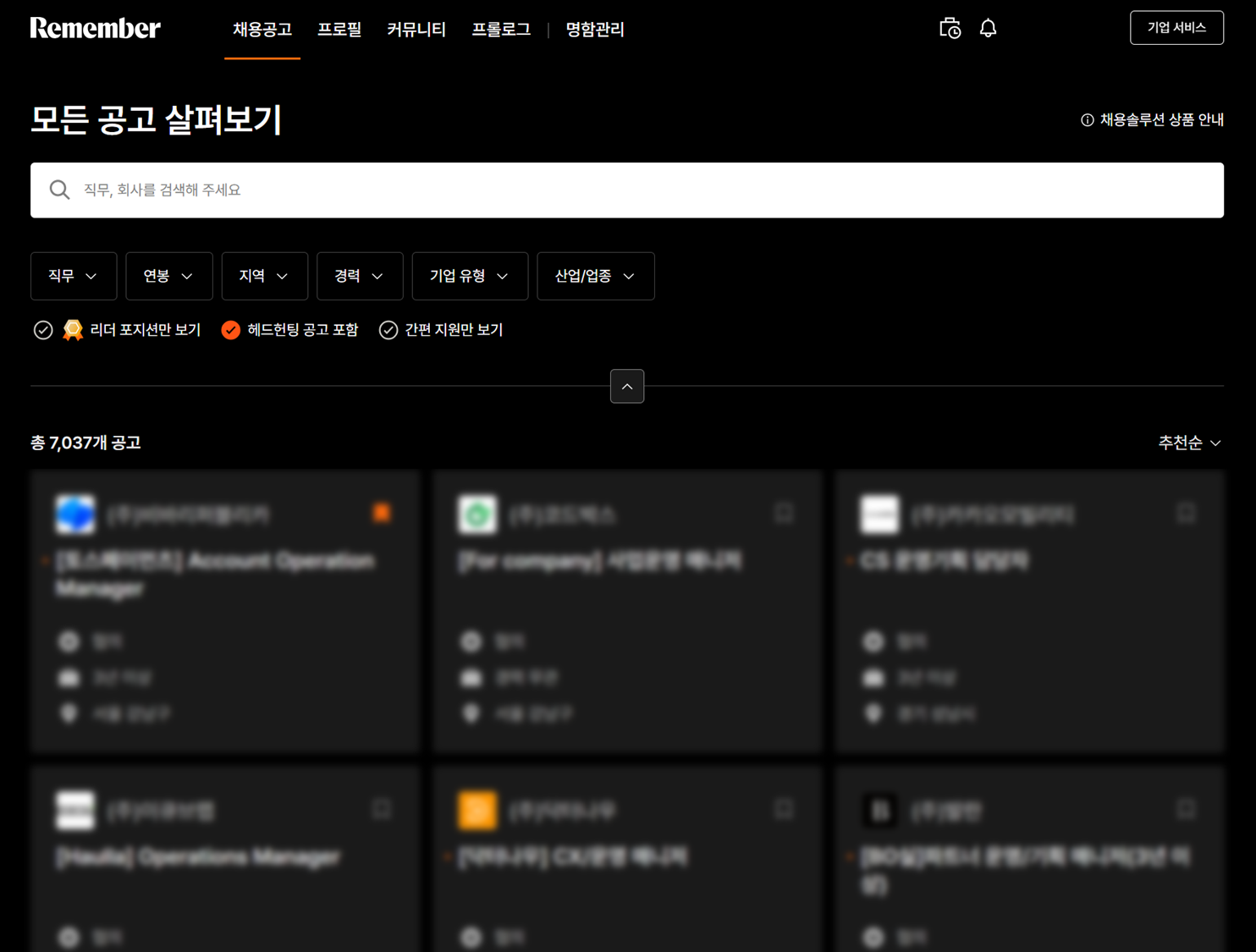Click the magnifier icon in search bar
This screenshot has width=1256, height=952.
pyautogui.click(x=59, y=190)
